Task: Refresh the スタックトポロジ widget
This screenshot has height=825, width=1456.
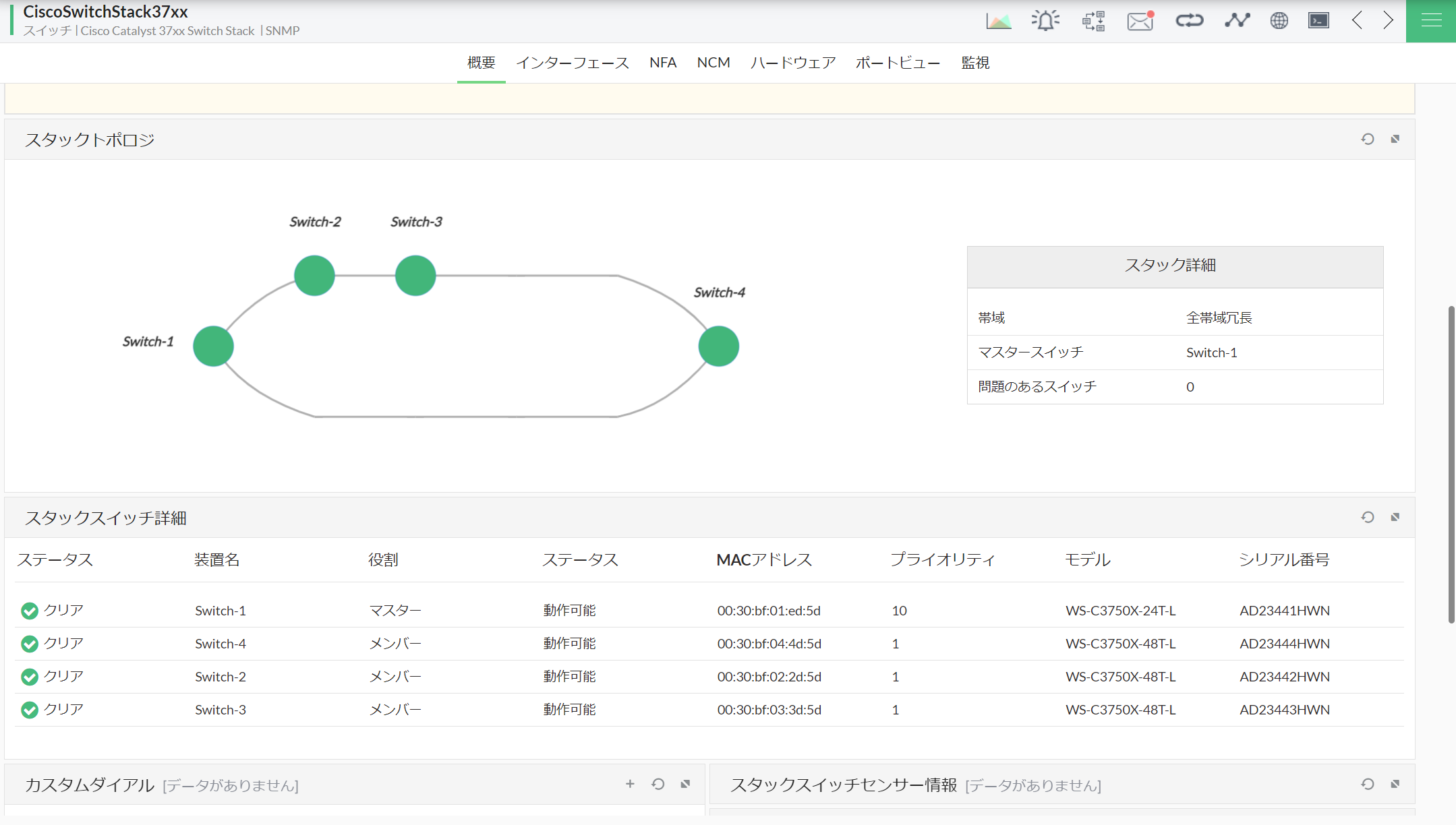Action: (x=1367, y=140)
